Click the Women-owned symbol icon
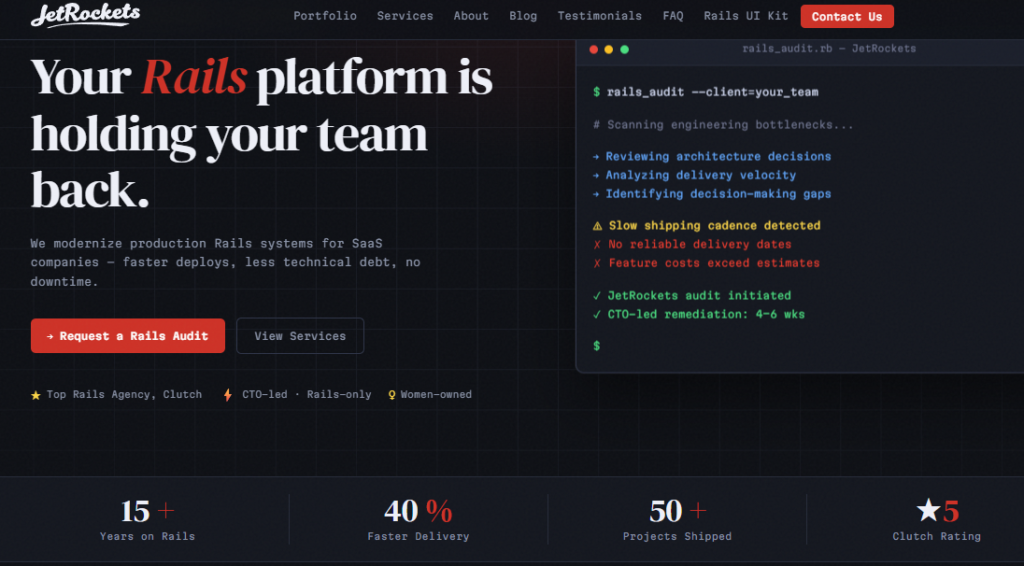 392,395
